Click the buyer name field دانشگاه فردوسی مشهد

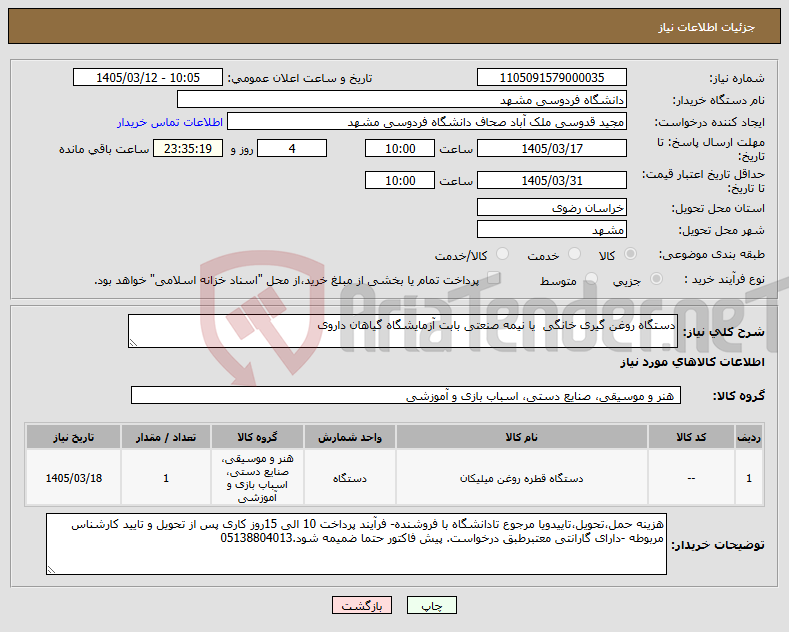tap(402, 100)
